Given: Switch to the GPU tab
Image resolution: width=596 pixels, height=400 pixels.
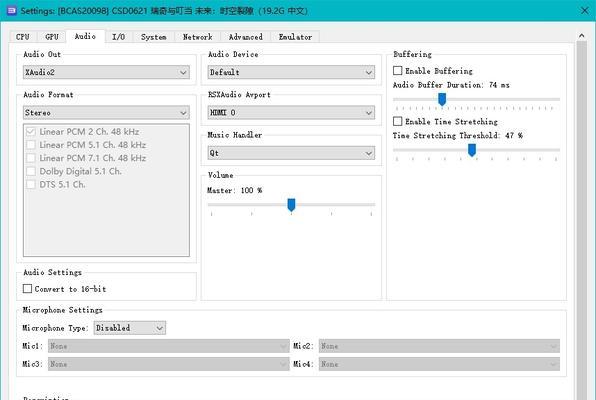Looking at the screenshot, I should (x=52, y=37).
